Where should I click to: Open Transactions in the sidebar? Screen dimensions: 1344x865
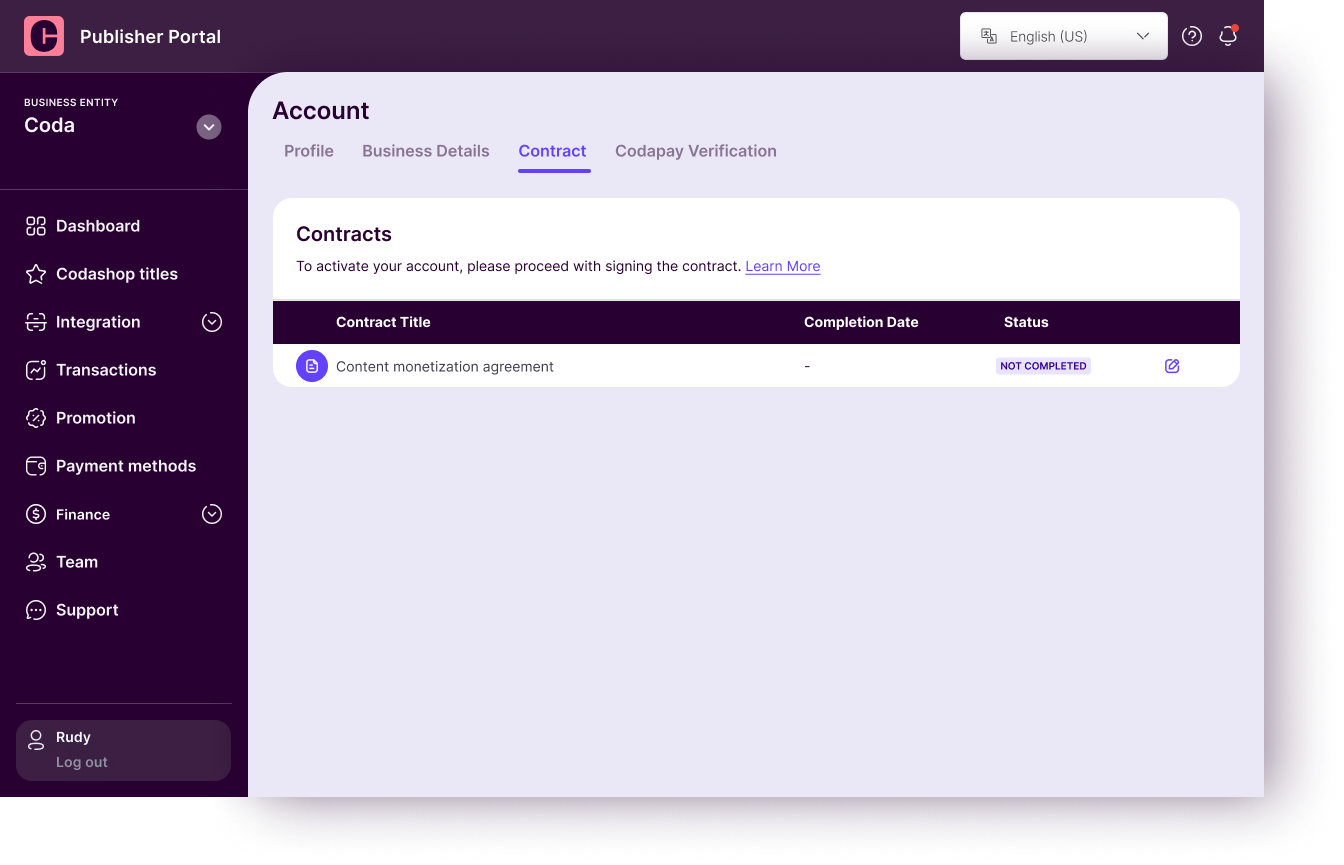[106, 370]
